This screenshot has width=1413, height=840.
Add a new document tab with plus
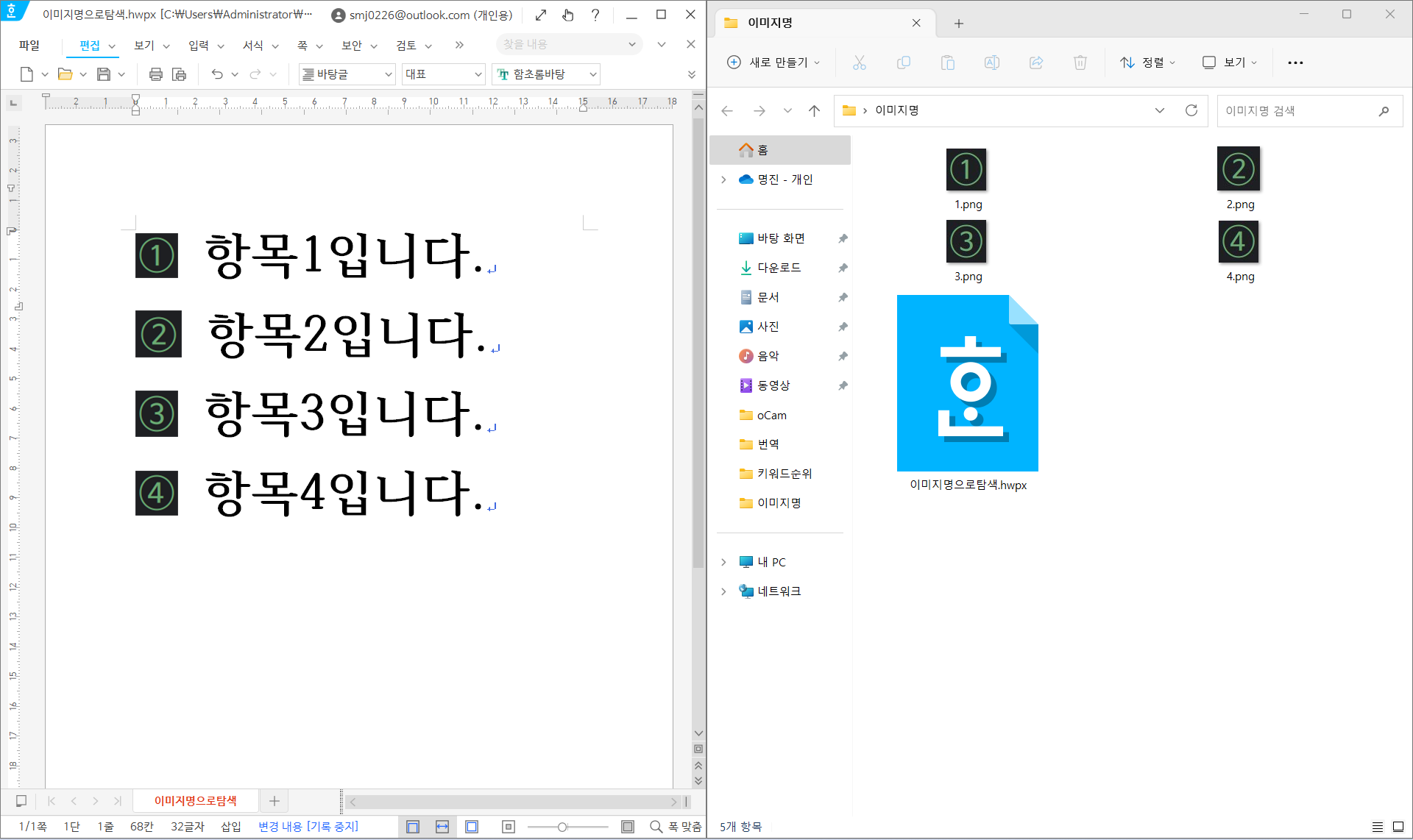[275, 801]
